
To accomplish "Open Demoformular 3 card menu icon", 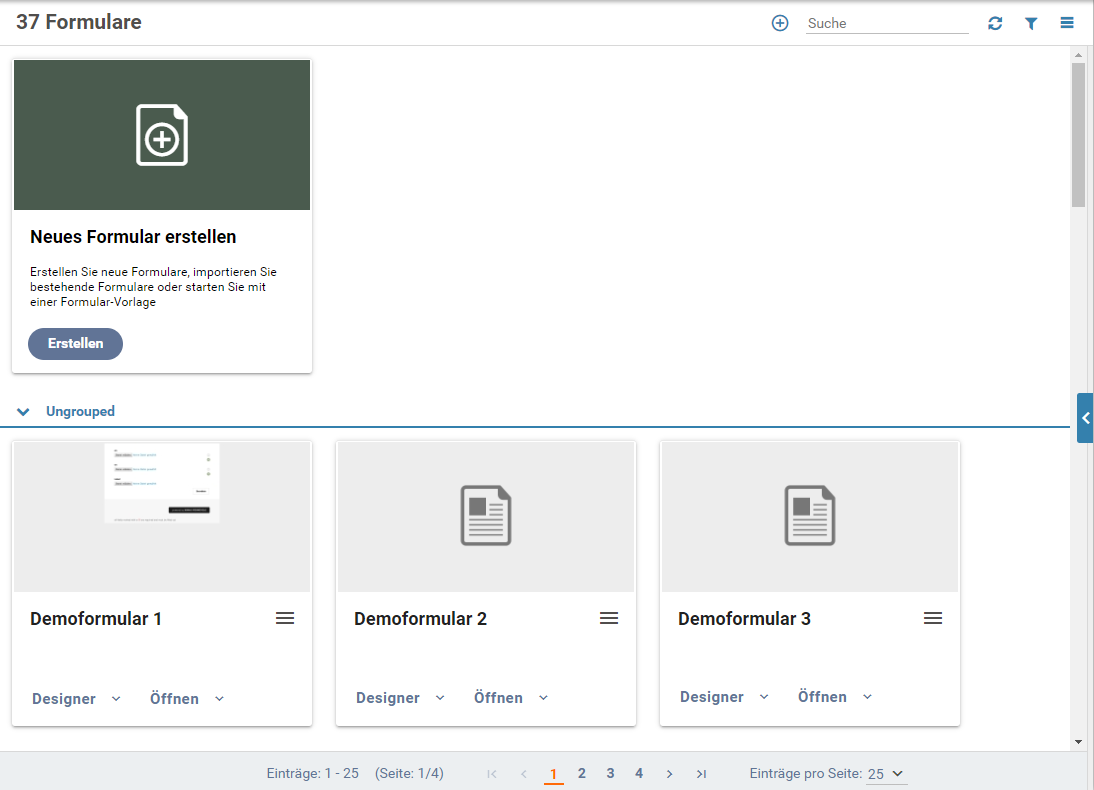I will tap(933, 618).
